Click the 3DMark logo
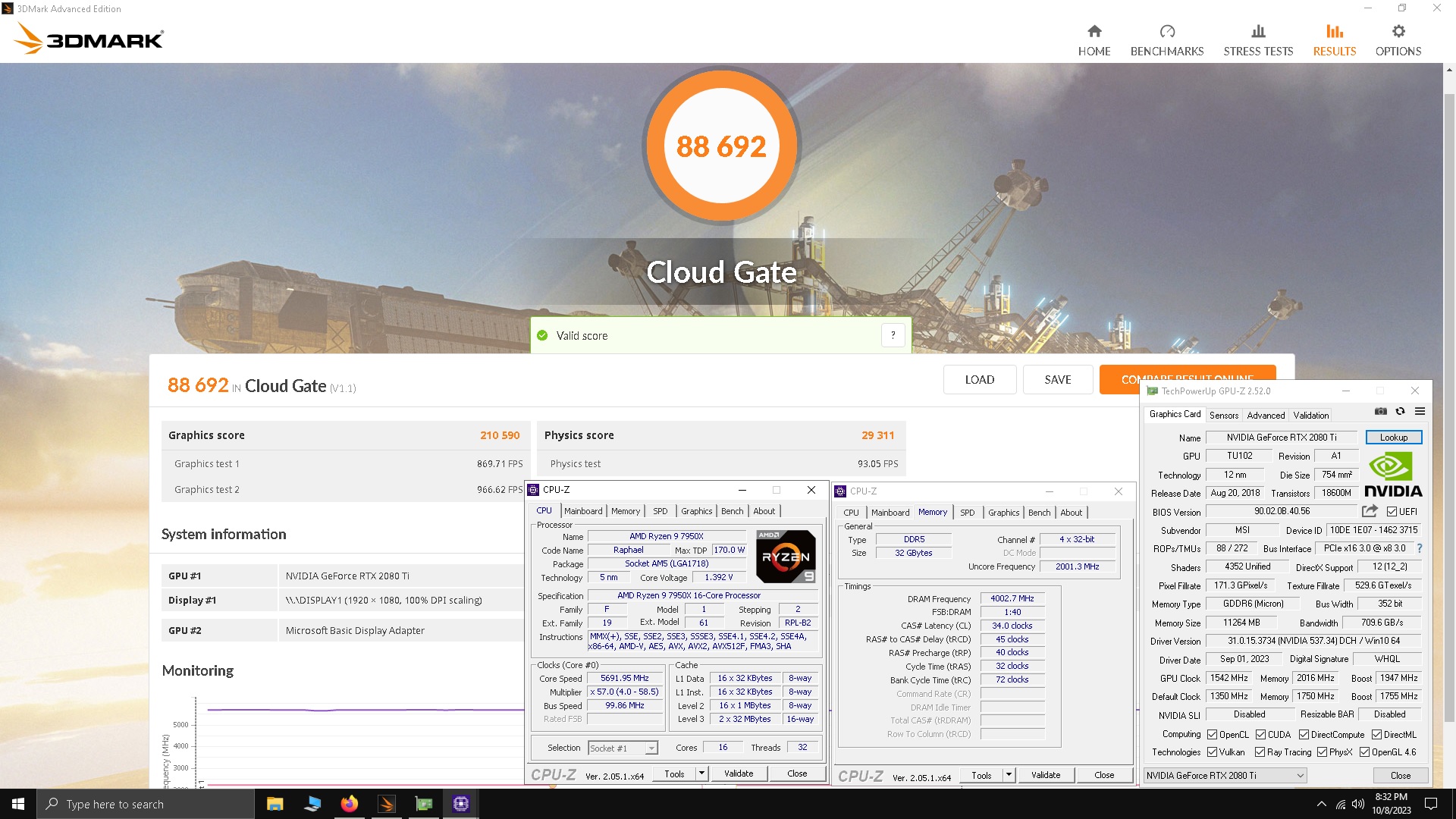The width and height of the screenshot is (1456, 819). coord(89,38)
